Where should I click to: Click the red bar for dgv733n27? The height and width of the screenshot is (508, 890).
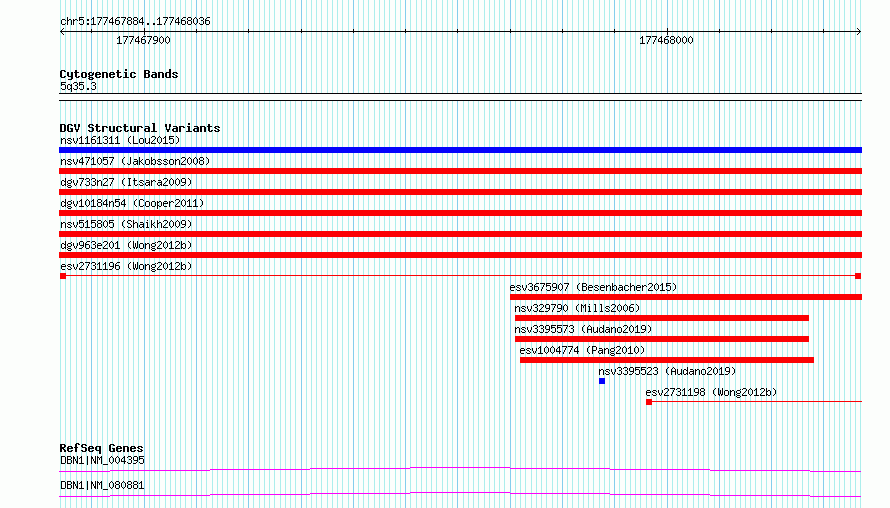[460, 192]
